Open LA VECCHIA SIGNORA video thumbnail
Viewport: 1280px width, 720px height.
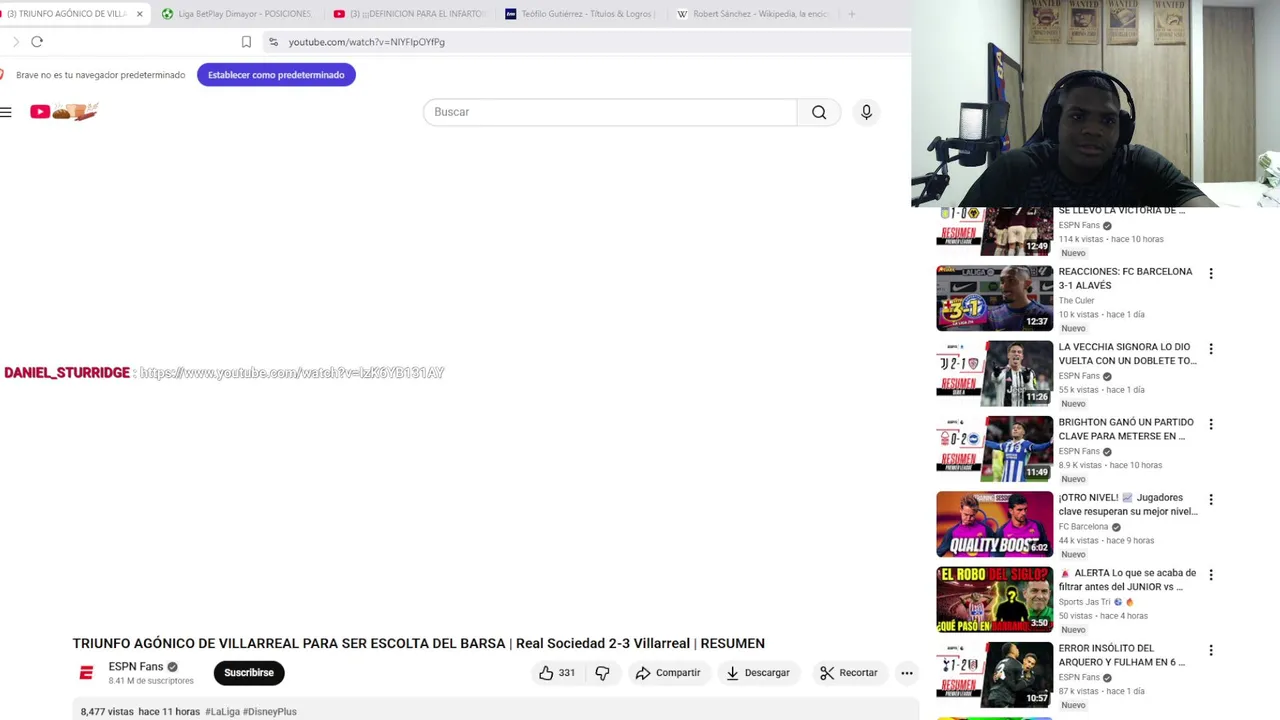coord(994,374)
